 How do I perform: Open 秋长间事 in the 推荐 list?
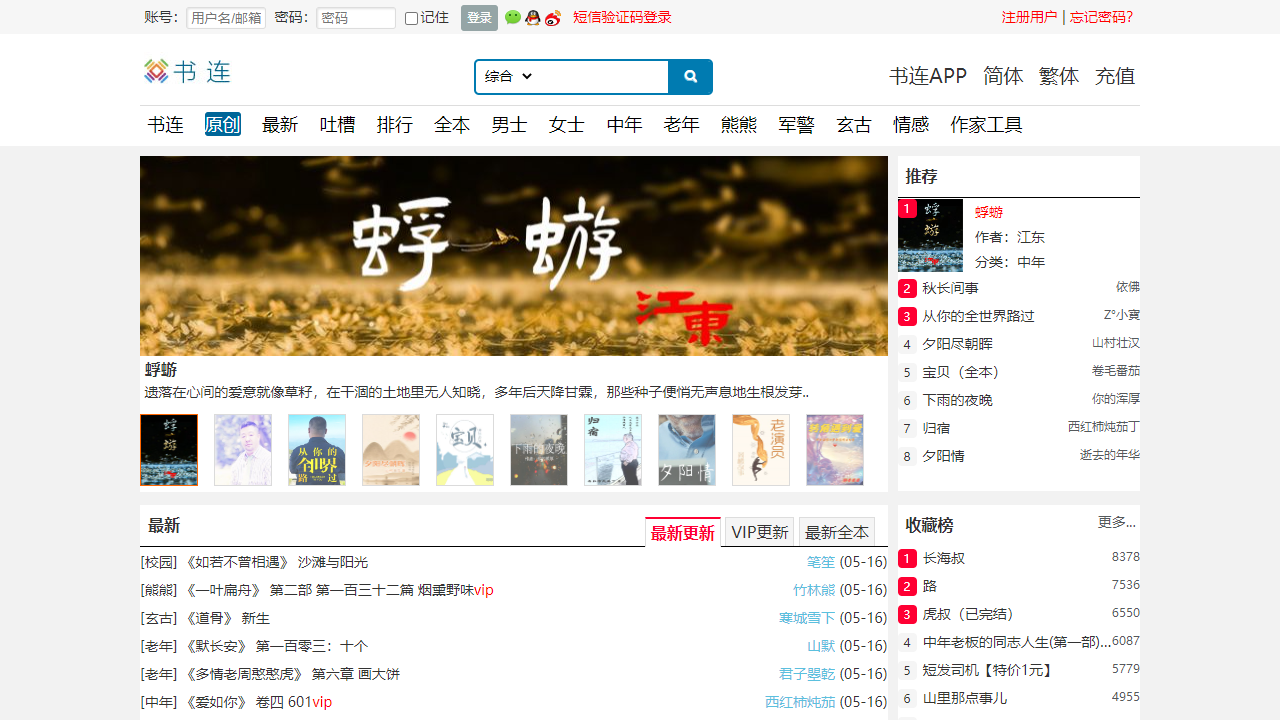950,288
